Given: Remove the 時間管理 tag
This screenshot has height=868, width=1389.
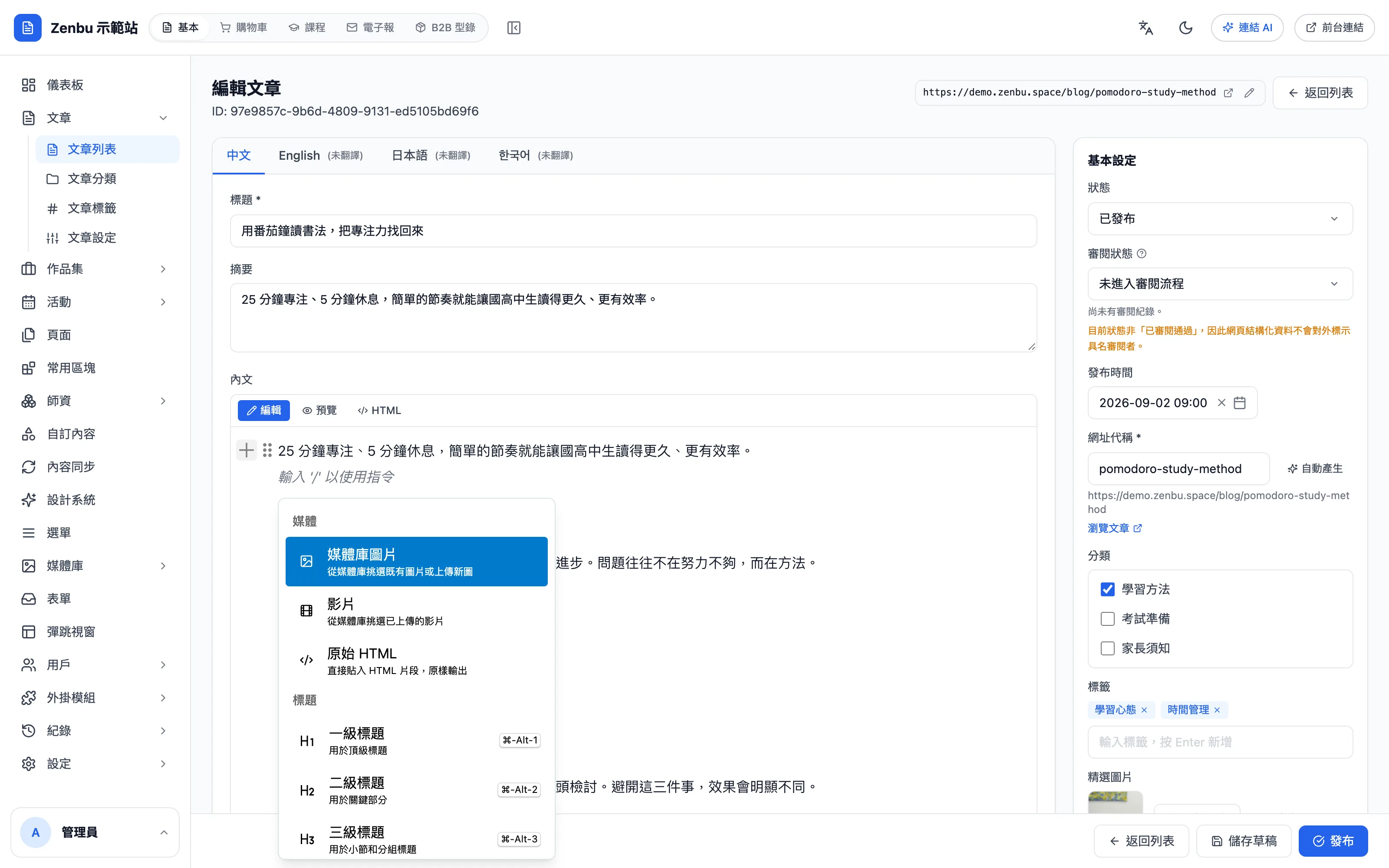Looking at the screenshot, I should (x=1217, y=710).
